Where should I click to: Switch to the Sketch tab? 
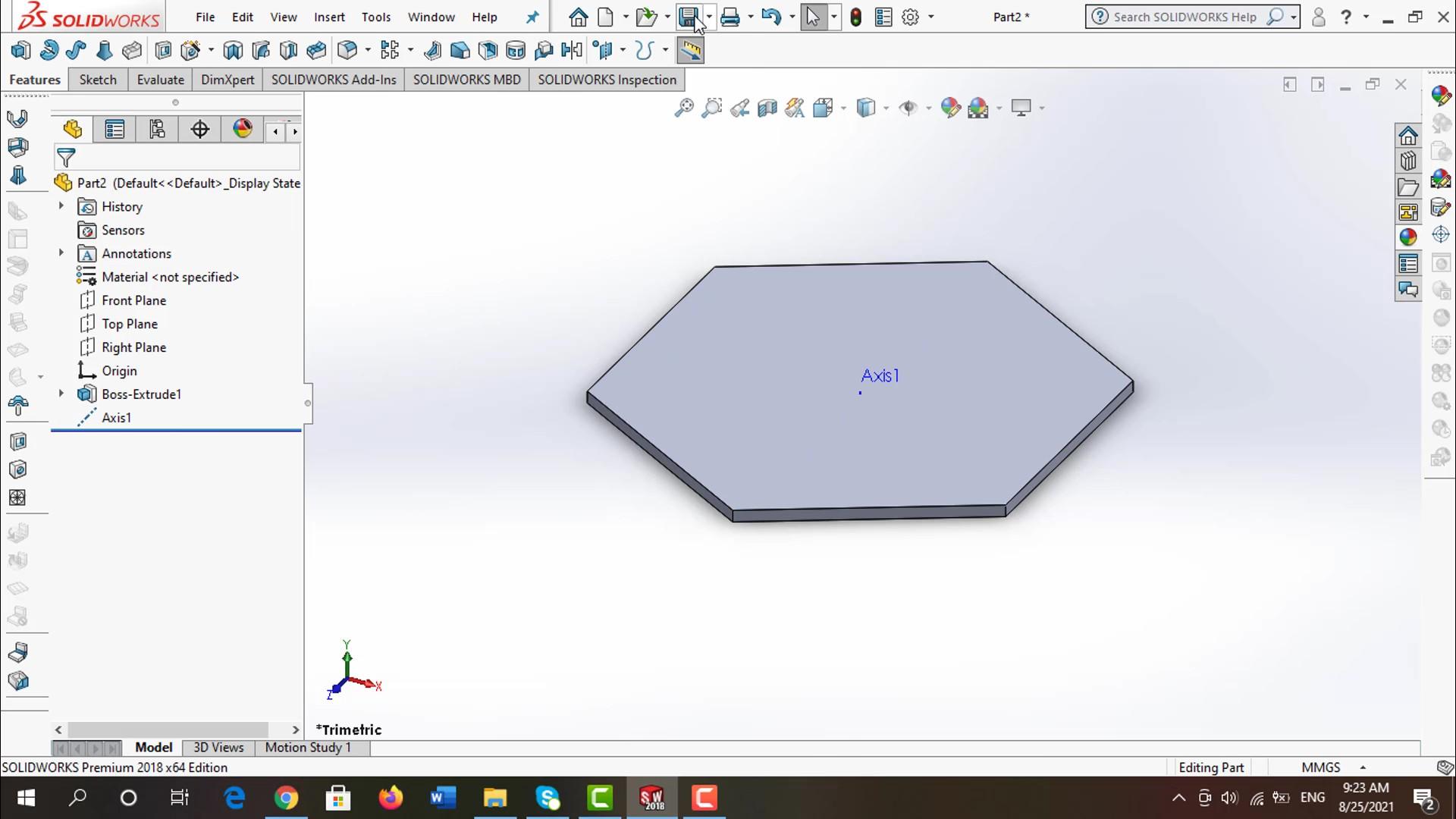(98, 80)
